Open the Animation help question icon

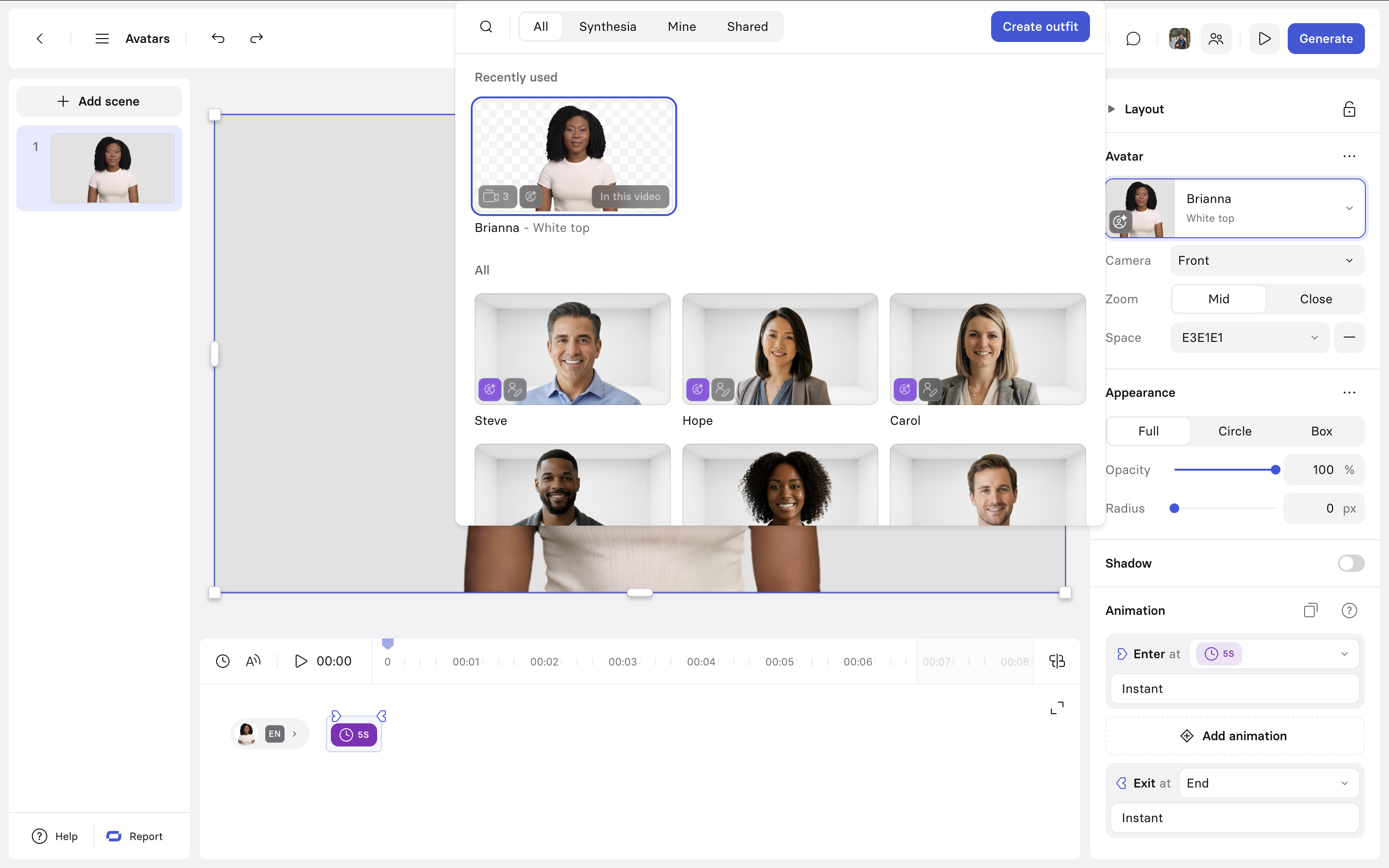click(x=1349, y=610)
